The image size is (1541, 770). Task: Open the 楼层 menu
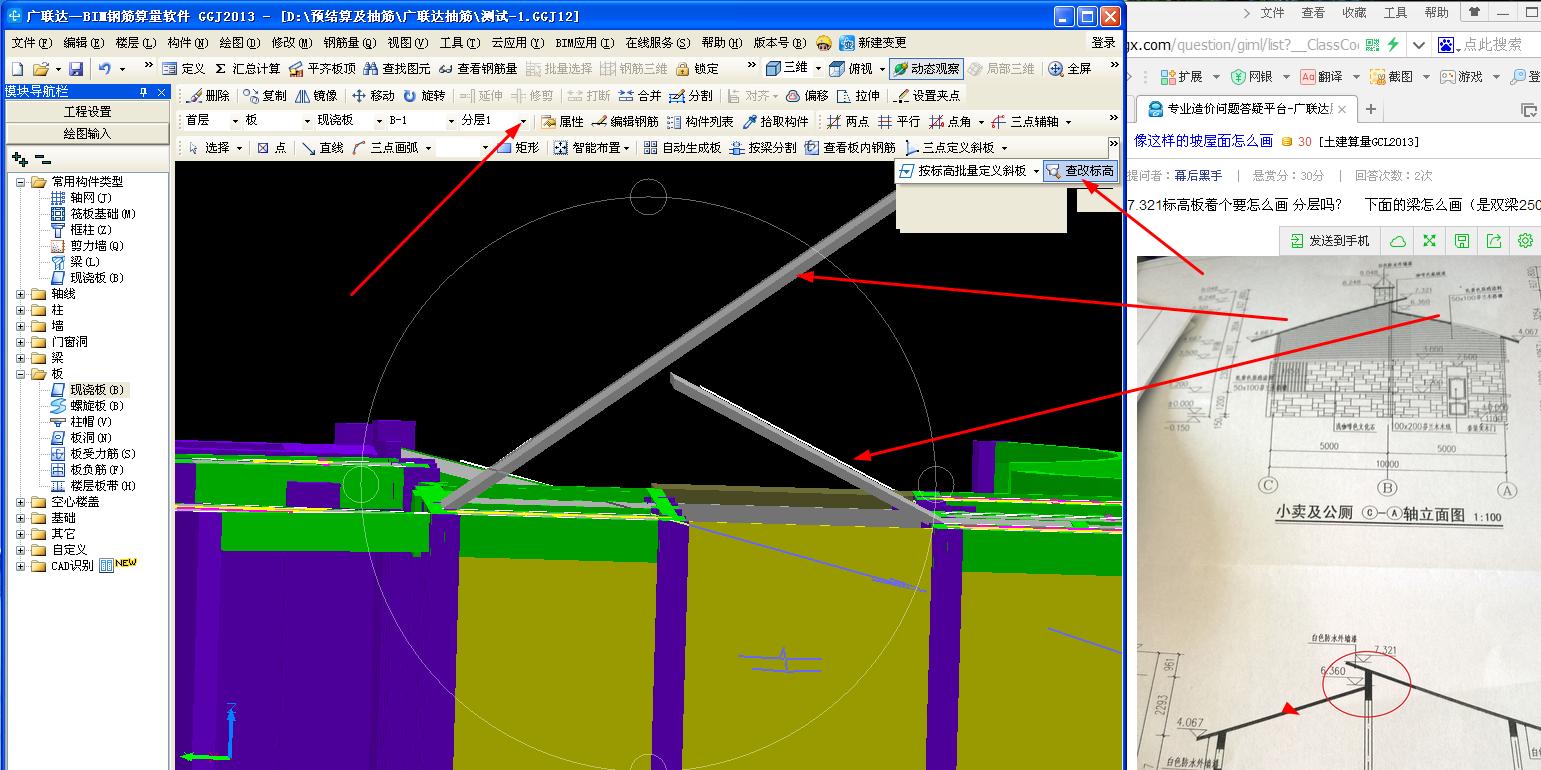[x=135, y=43]
